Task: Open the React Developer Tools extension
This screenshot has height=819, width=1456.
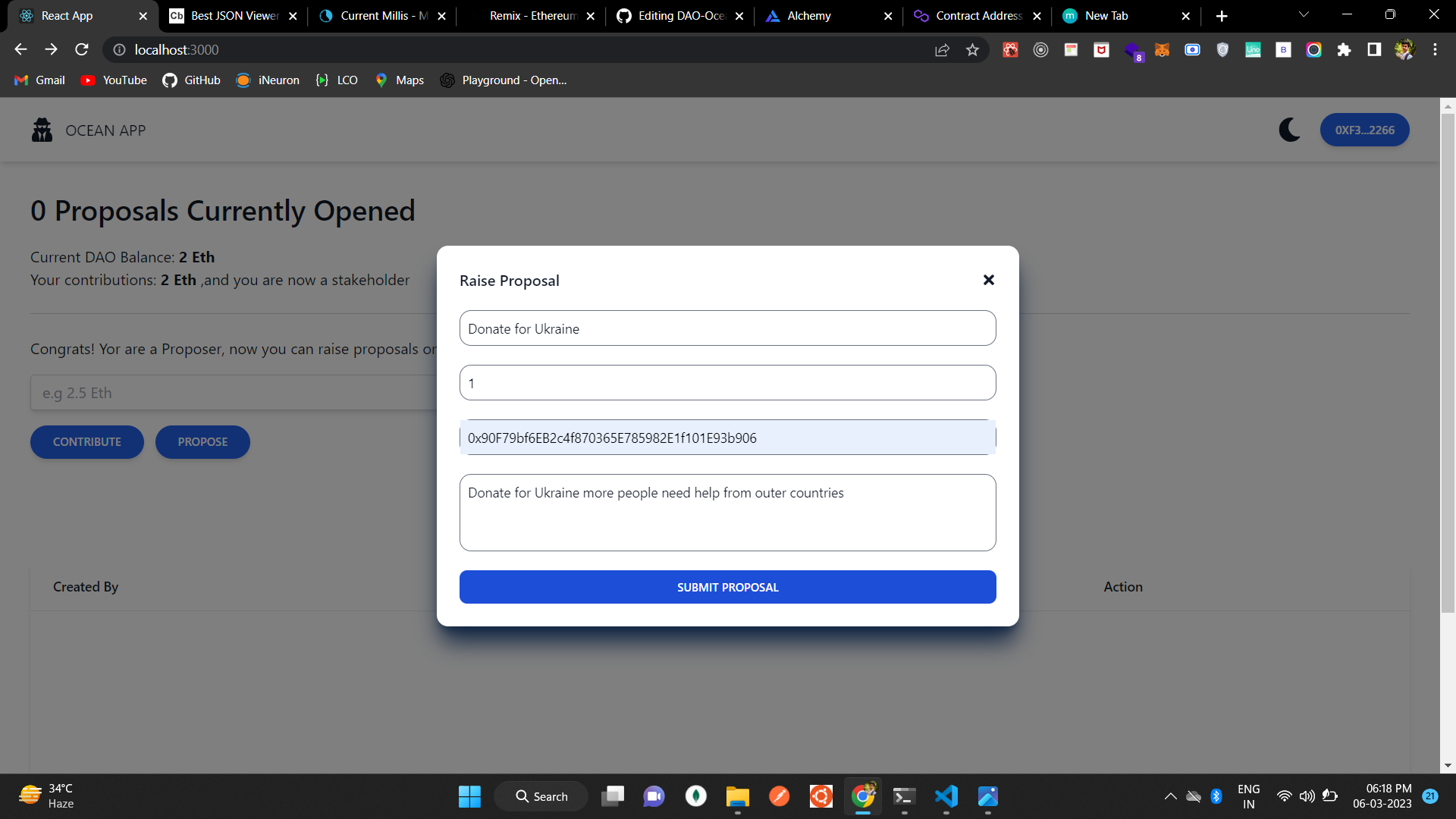Action: point(1010,50)
